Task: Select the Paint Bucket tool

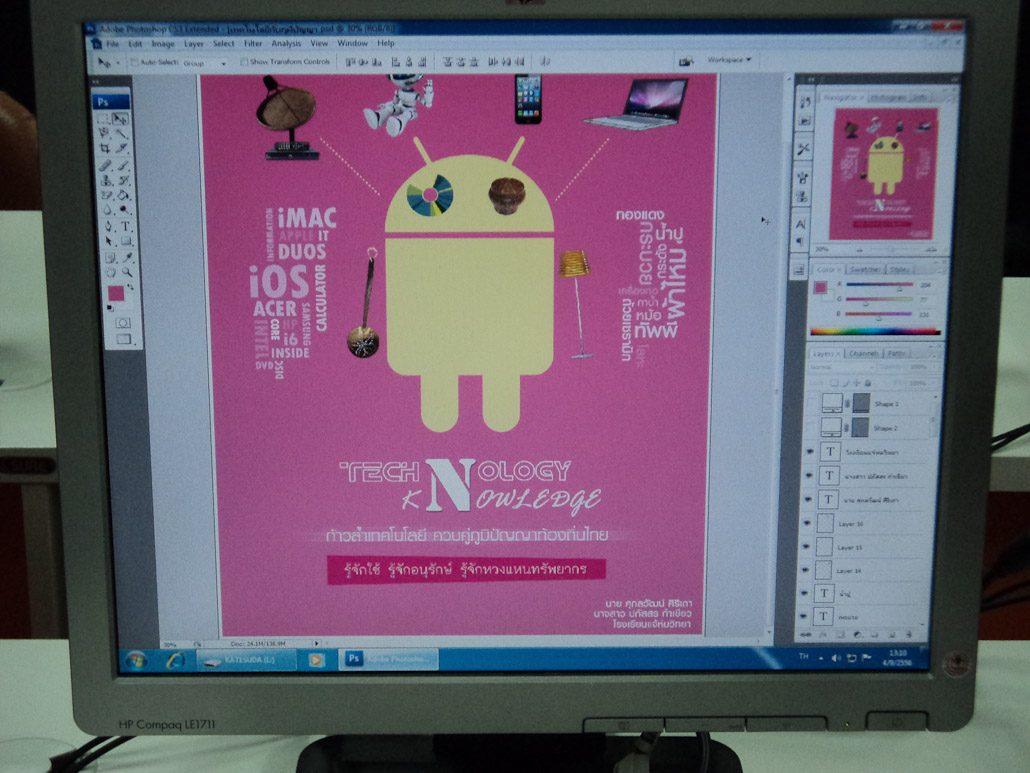Action: 124,195
